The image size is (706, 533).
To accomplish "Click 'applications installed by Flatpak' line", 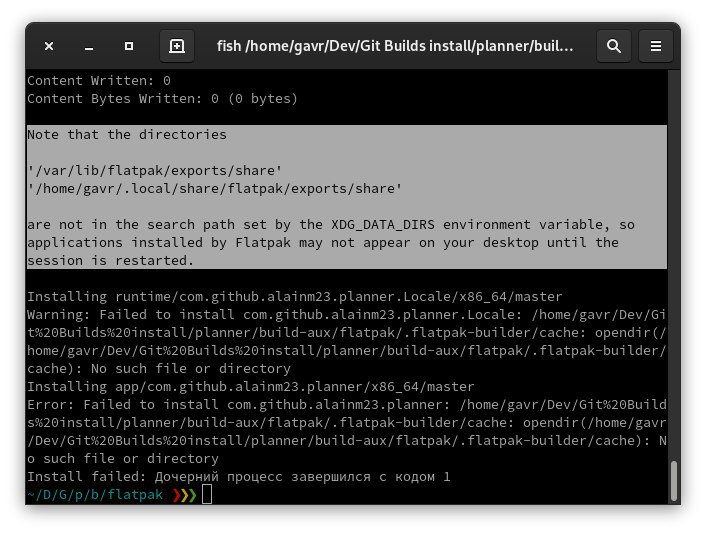I will [323, 243].
